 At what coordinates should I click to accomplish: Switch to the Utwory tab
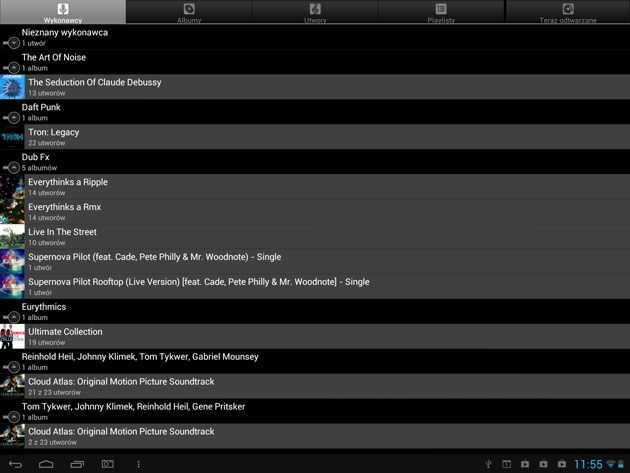pos(315,12)
